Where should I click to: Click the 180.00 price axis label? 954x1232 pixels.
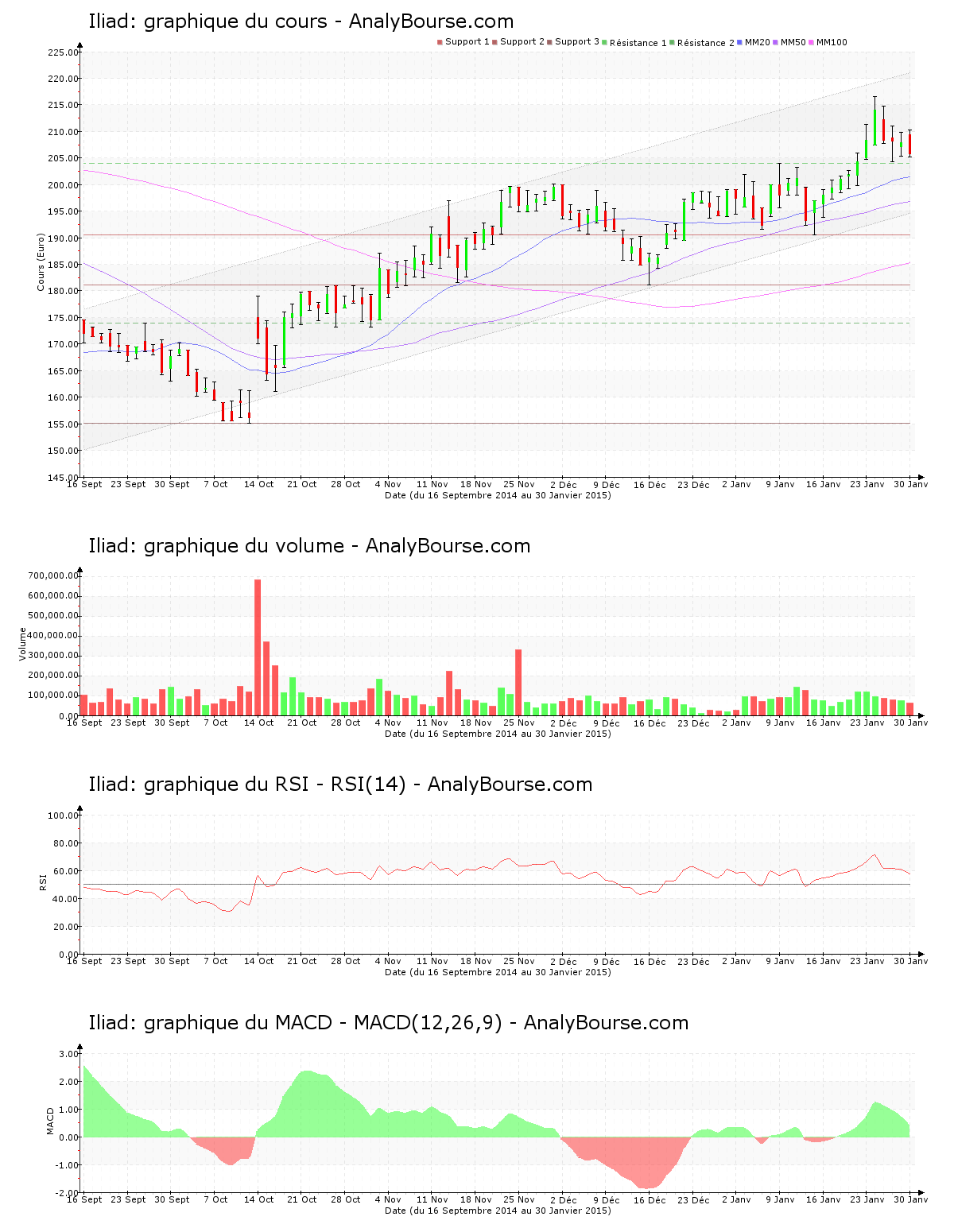coord(63,291)
